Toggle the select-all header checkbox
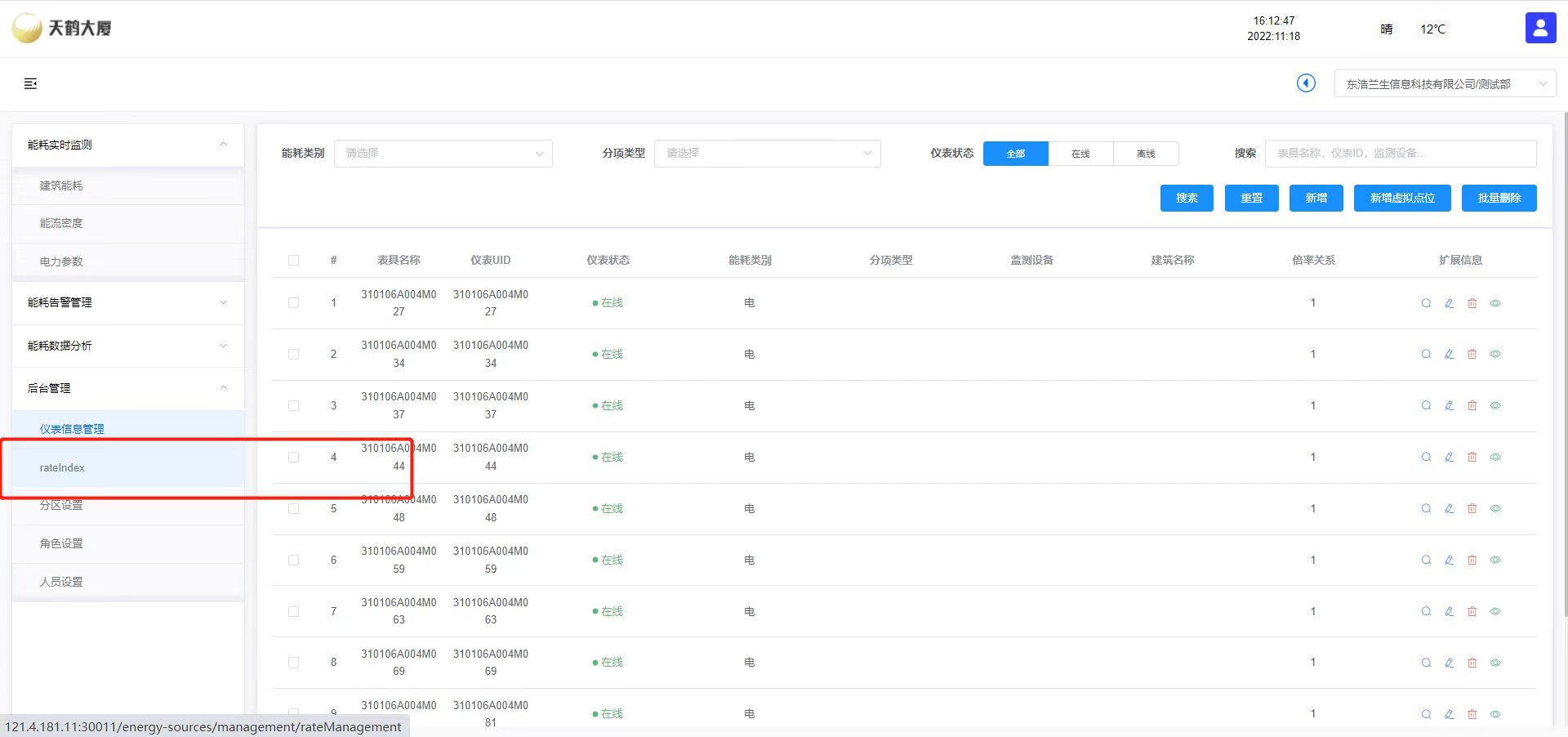 tap(293, 261)
